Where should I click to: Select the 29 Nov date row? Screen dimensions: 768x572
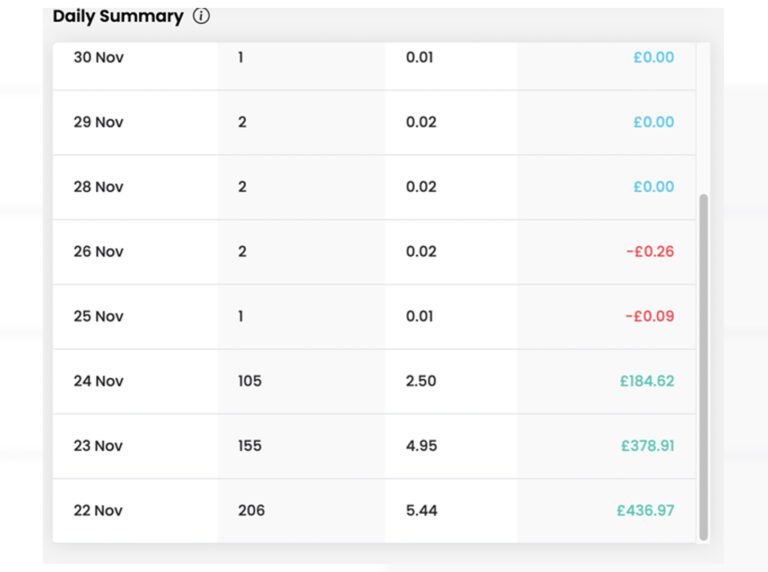(97, 122)
